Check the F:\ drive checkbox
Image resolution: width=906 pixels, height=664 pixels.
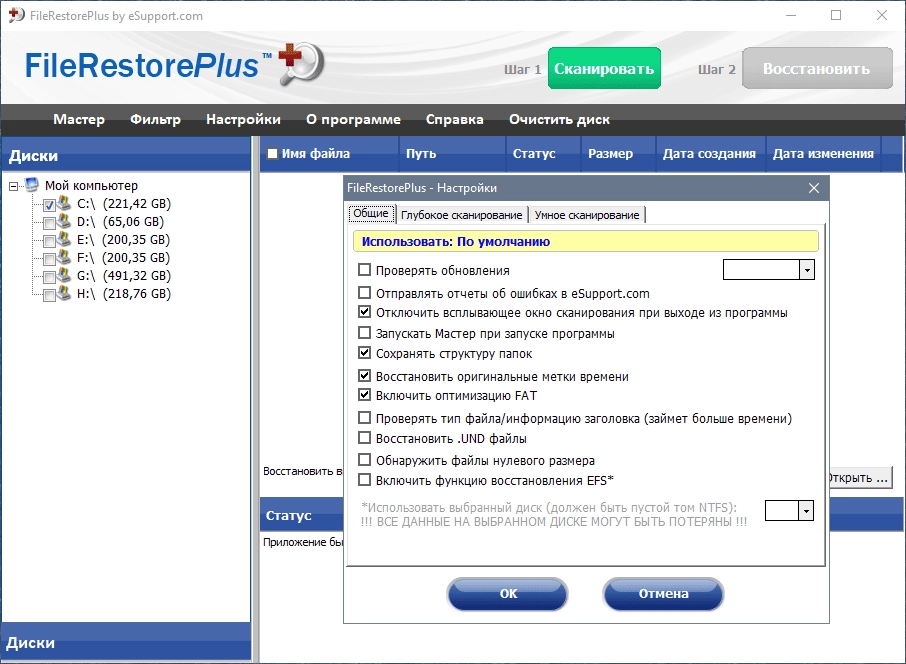pyautogui.click(x=49, y=259)
